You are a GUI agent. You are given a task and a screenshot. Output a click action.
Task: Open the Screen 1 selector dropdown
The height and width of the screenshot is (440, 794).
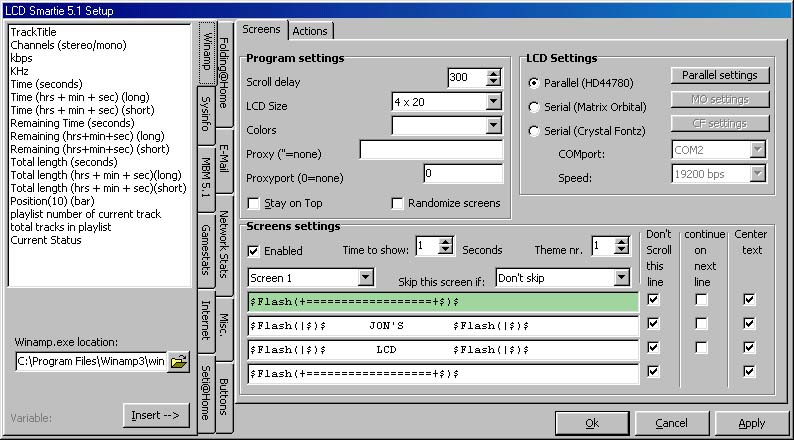(x=365, y=276)
